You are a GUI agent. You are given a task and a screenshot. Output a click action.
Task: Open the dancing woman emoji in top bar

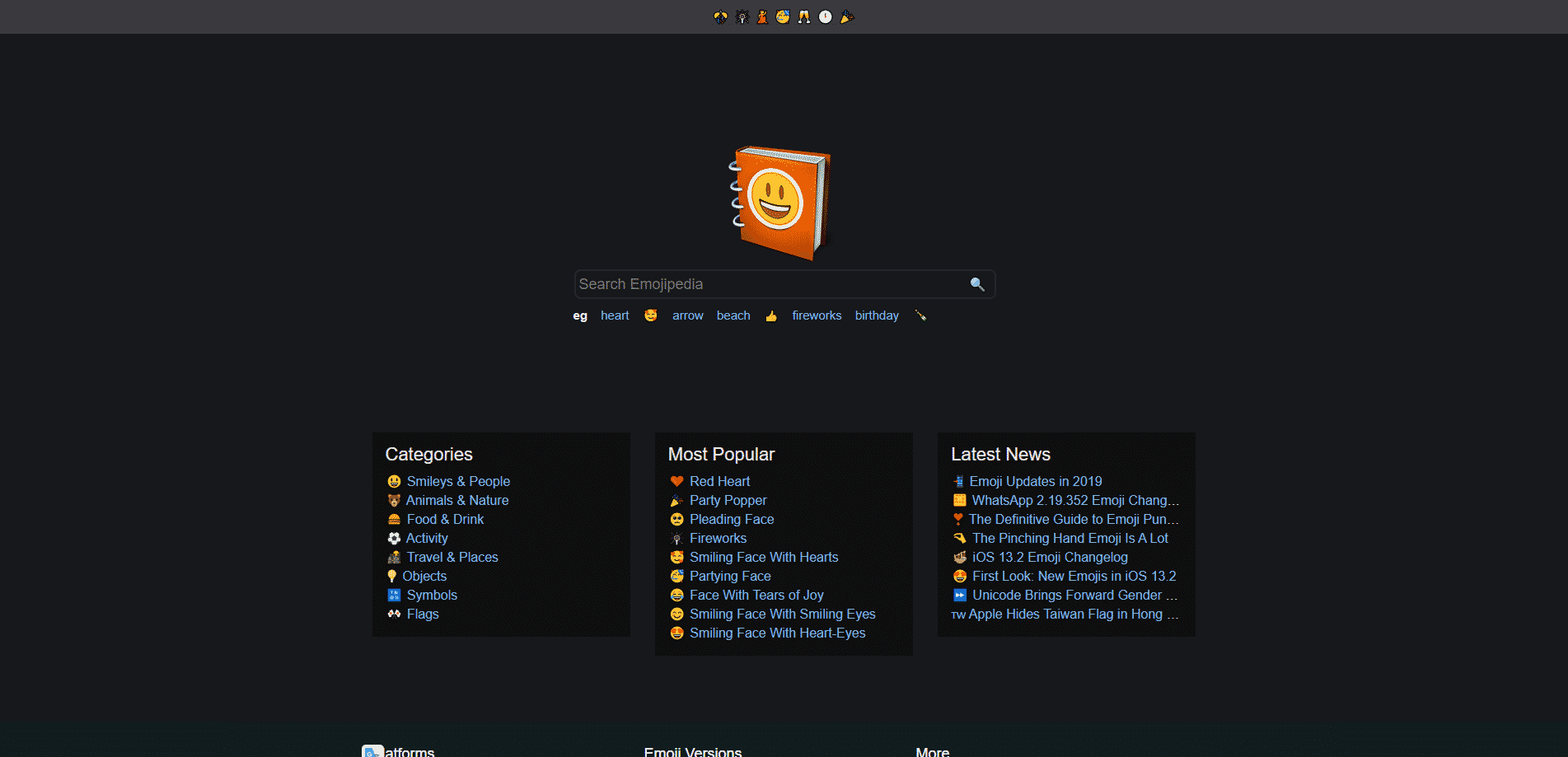pyautogui.click(x=762, y=16)
